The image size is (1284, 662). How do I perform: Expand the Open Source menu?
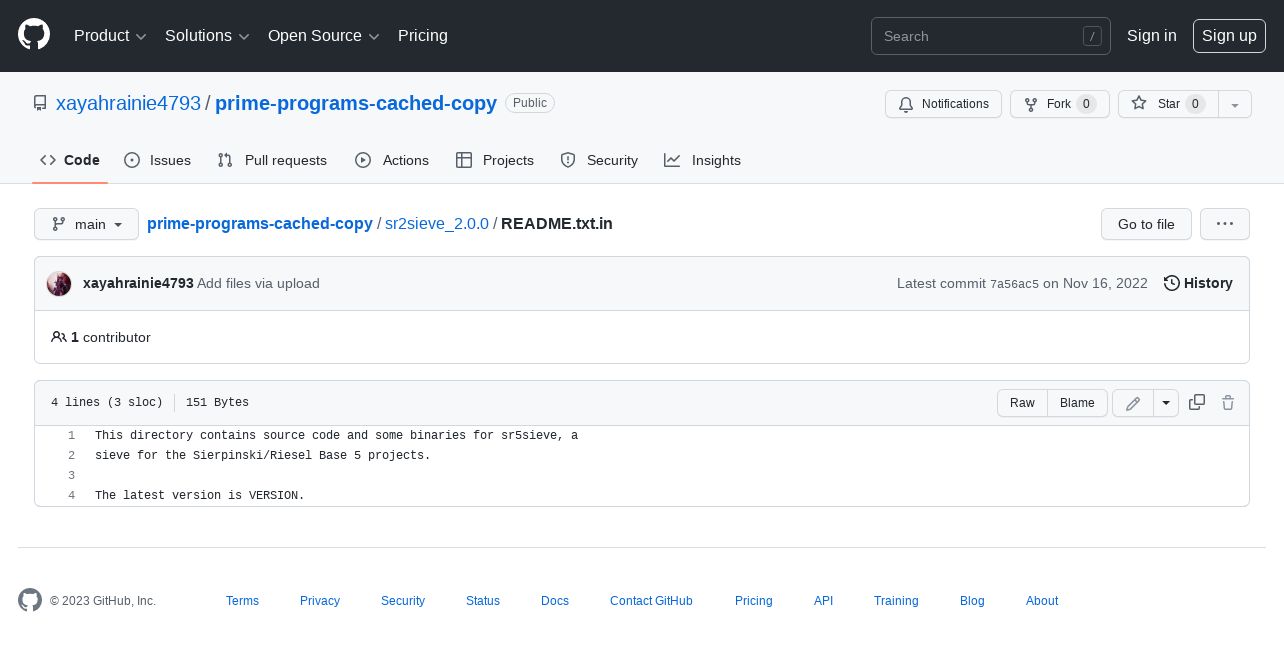pyautogui.click(x=324, y=36)
